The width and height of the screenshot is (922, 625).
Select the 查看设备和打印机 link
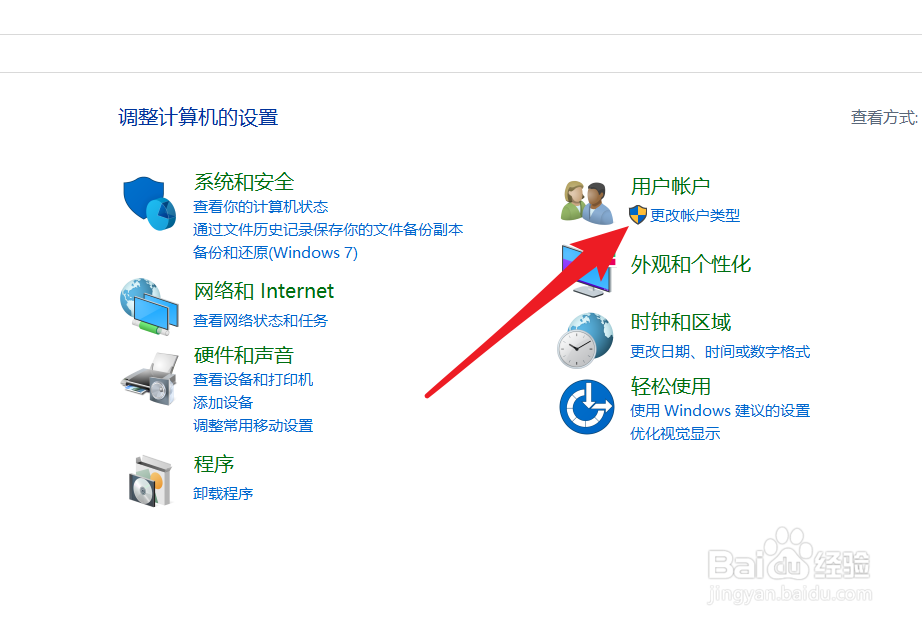[x=253, y=379]
